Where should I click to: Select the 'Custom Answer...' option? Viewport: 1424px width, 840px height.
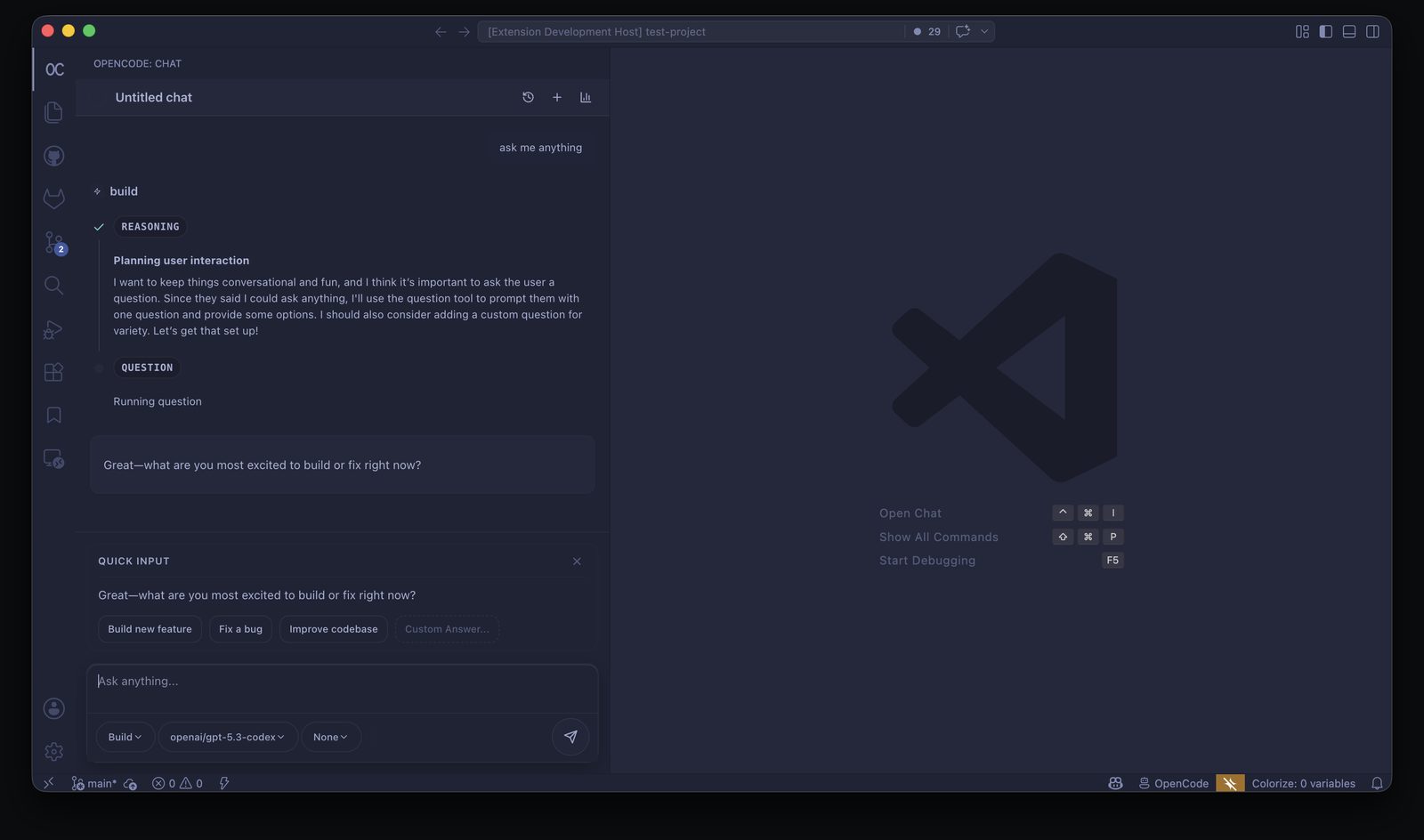pyautogui.click(x=447, y=629)
